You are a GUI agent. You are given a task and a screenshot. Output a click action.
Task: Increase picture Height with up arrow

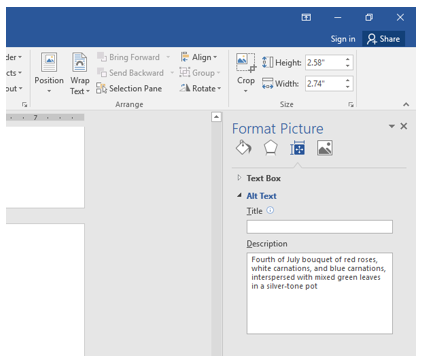tap(348, 59)
